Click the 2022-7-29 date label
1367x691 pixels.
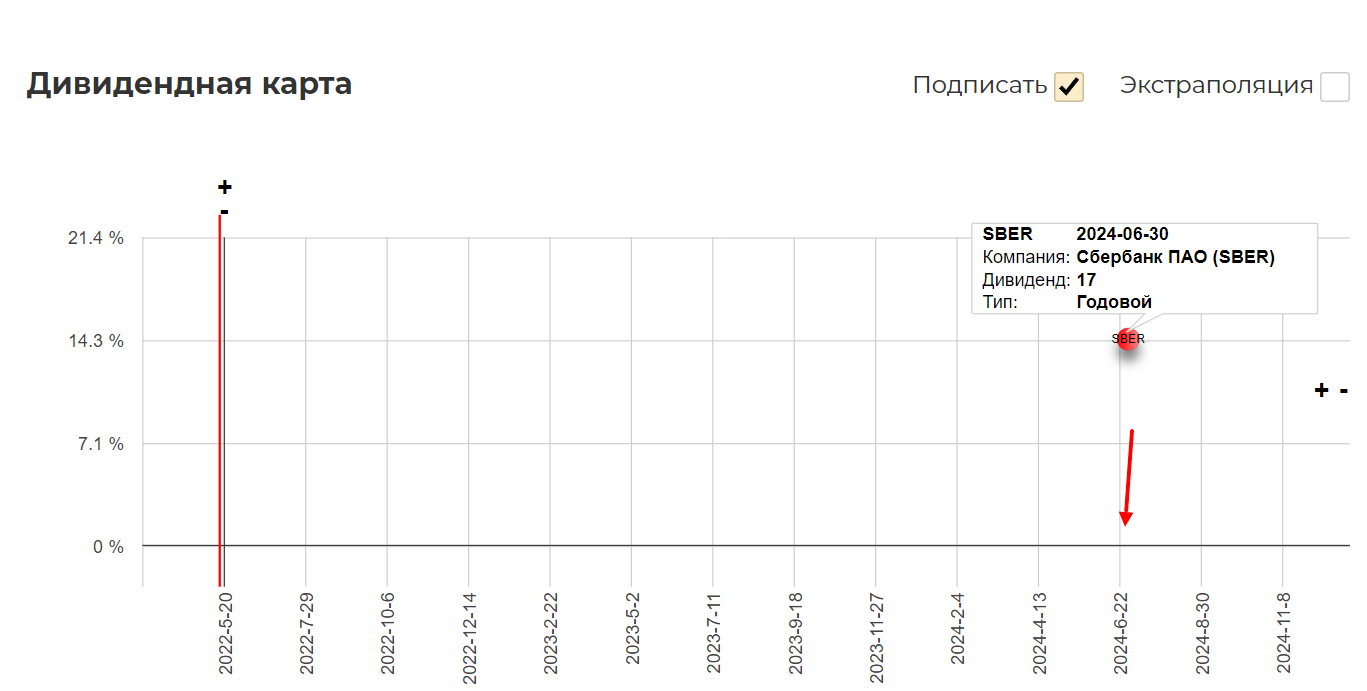coord(306,633)
